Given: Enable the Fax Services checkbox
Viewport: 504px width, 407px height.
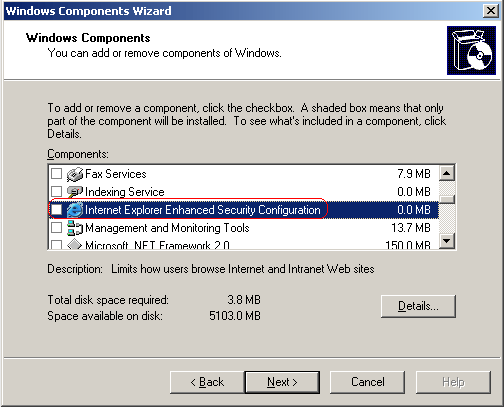Looking at the screenshot, I should tap(56, 174).
